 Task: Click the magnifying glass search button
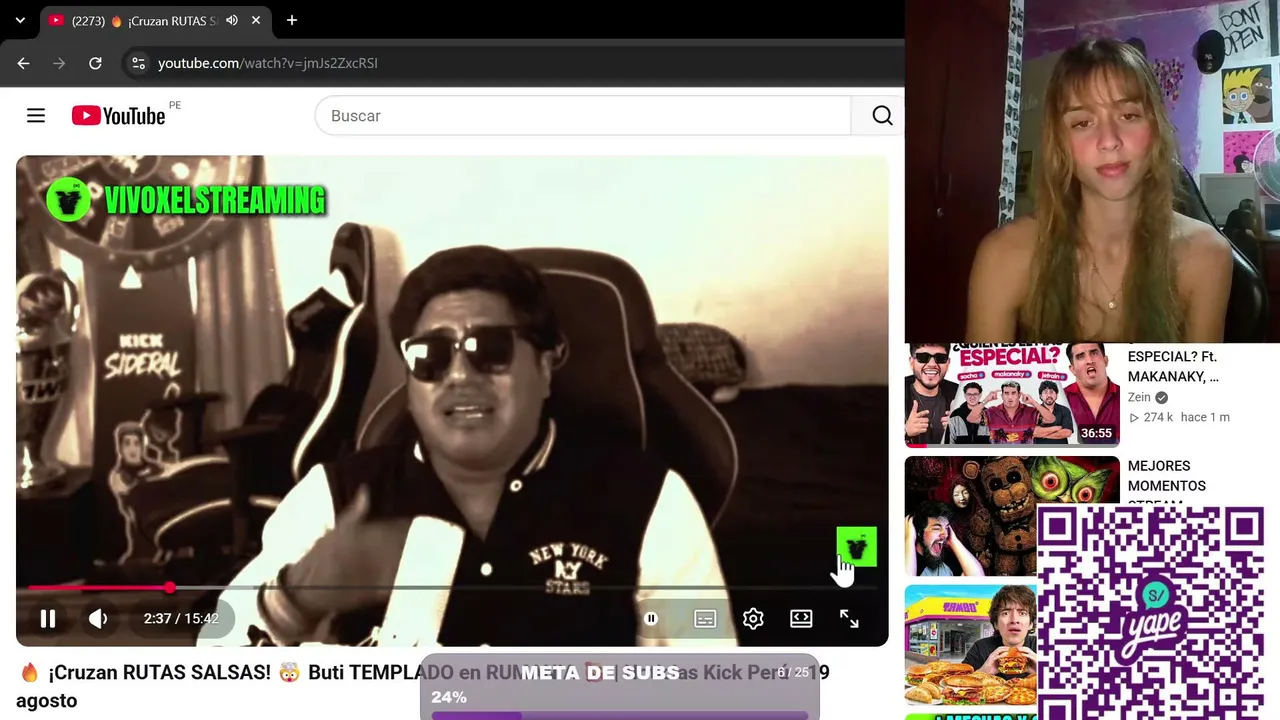coord(881,116)
